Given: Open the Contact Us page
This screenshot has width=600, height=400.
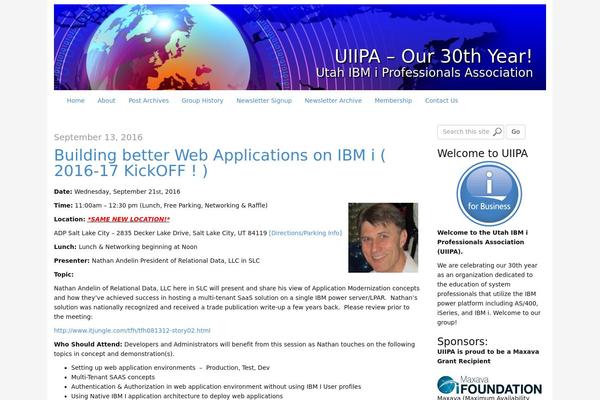Looking at the screenshot, I should [441, 100].
